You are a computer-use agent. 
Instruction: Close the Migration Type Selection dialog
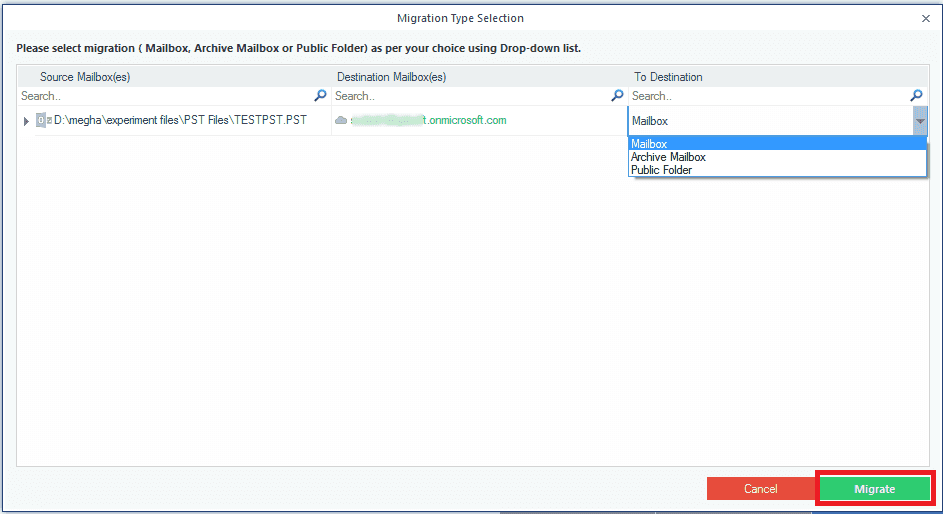925,18
